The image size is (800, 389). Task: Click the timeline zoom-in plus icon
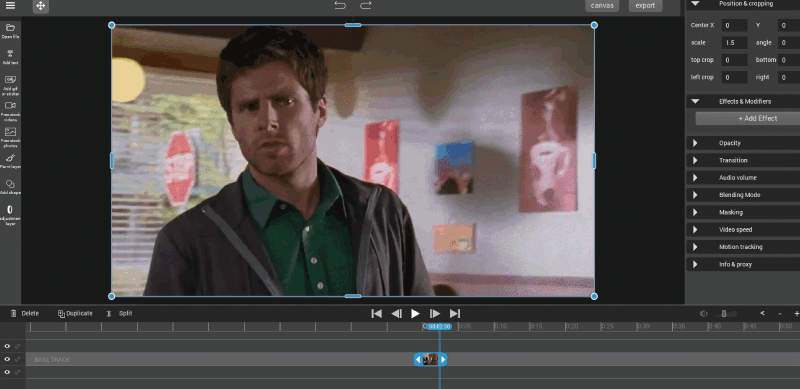796,313
